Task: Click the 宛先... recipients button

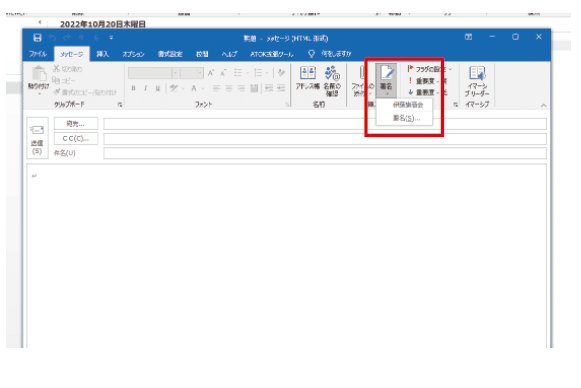Action: pos(76,124)
